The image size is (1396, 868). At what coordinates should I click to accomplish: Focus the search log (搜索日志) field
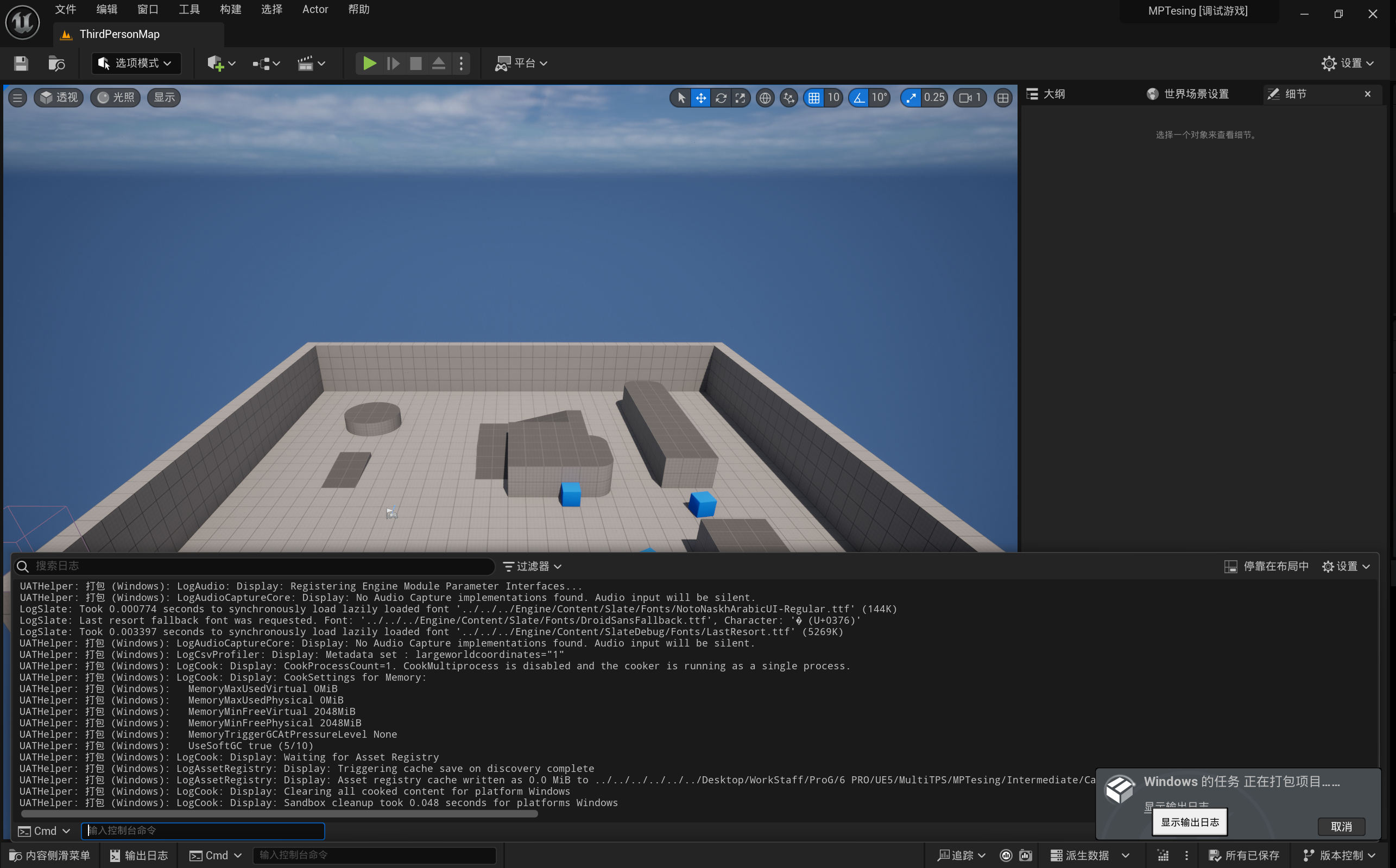click(255, 567)
